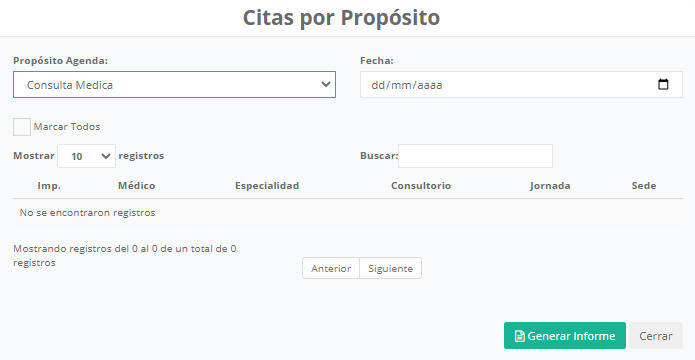Go to next page with Siguiente
695x360 pixels.
tap(390, 268)
